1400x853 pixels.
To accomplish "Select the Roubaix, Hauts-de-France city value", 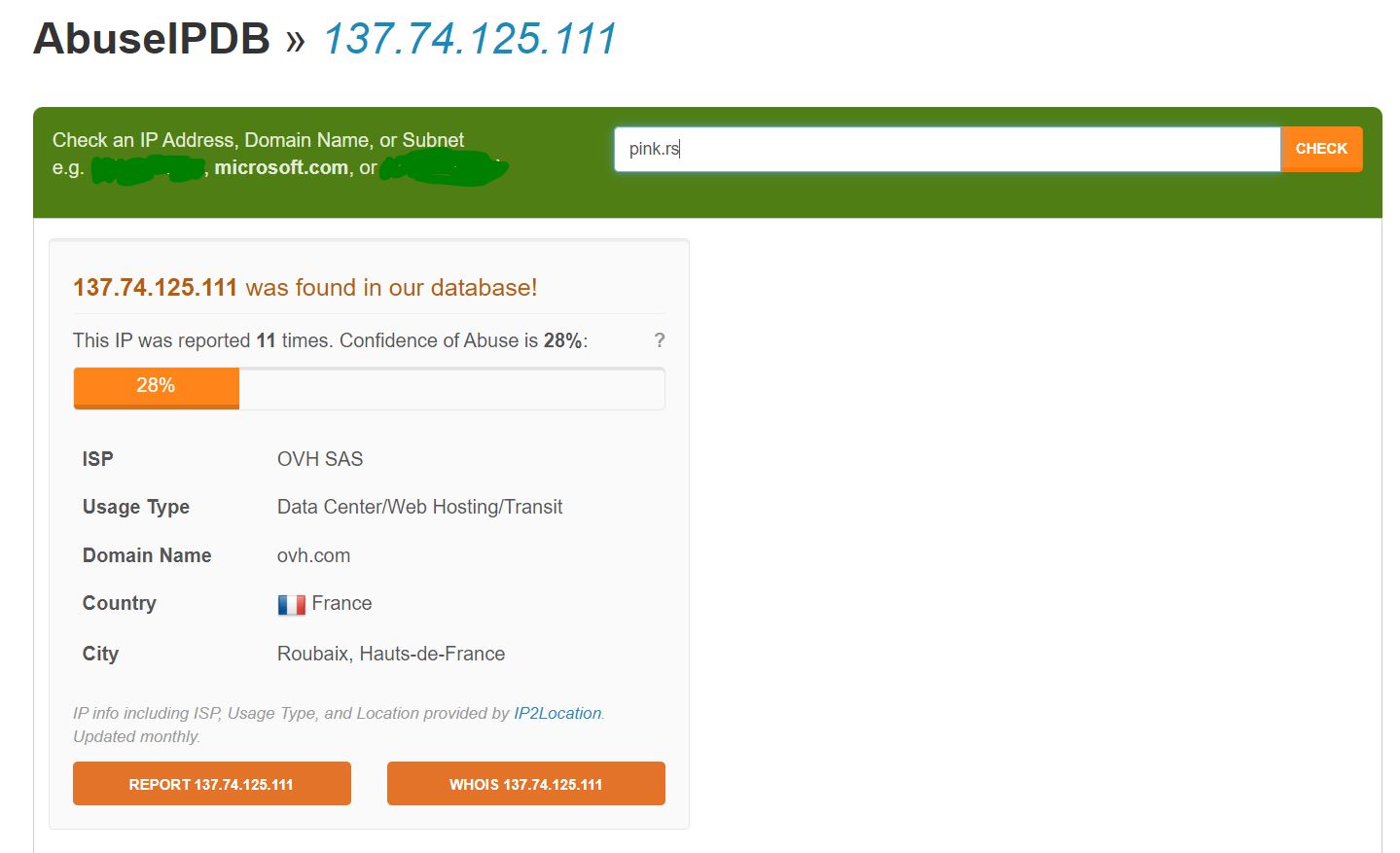I will 391,654.
